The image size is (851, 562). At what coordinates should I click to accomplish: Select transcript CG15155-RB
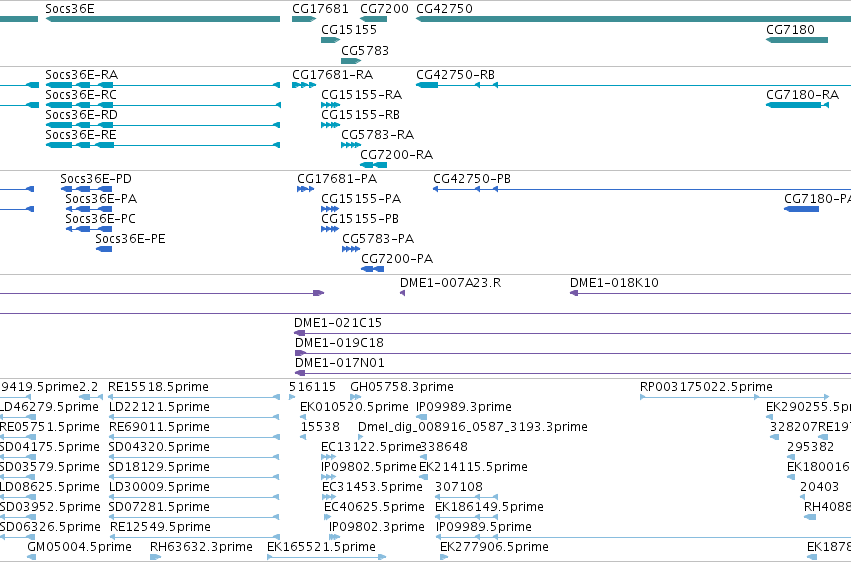coord(331,125)
